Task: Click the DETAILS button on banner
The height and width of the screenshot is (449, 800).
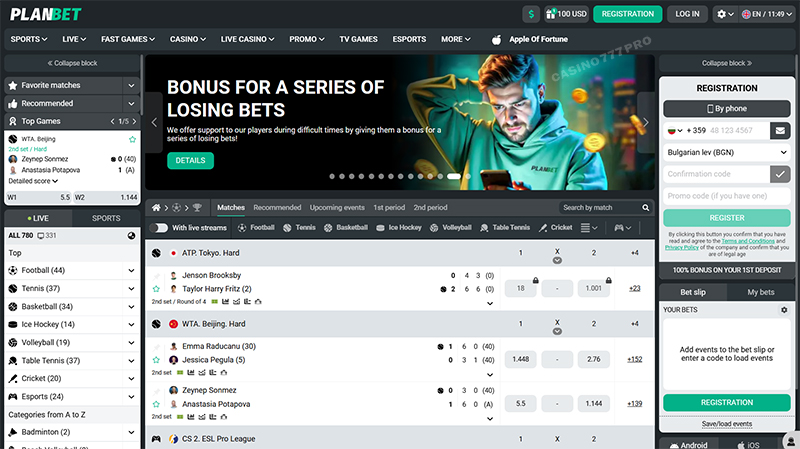Action: [x=190, y=161]
